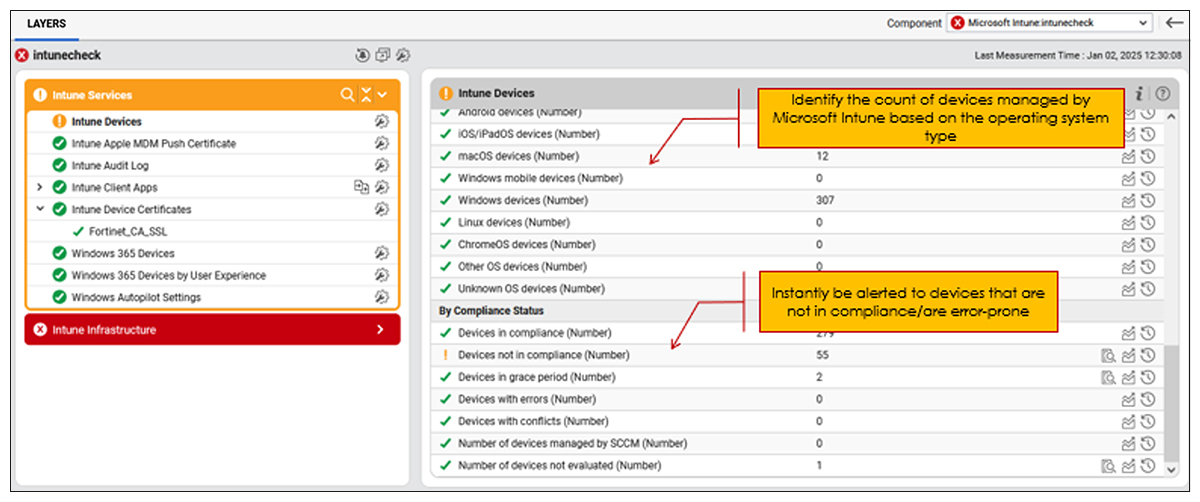The width and height of the screenshot is (1200, 502).
Task: Click the Last Measurement Time text
Action: 1079,56
